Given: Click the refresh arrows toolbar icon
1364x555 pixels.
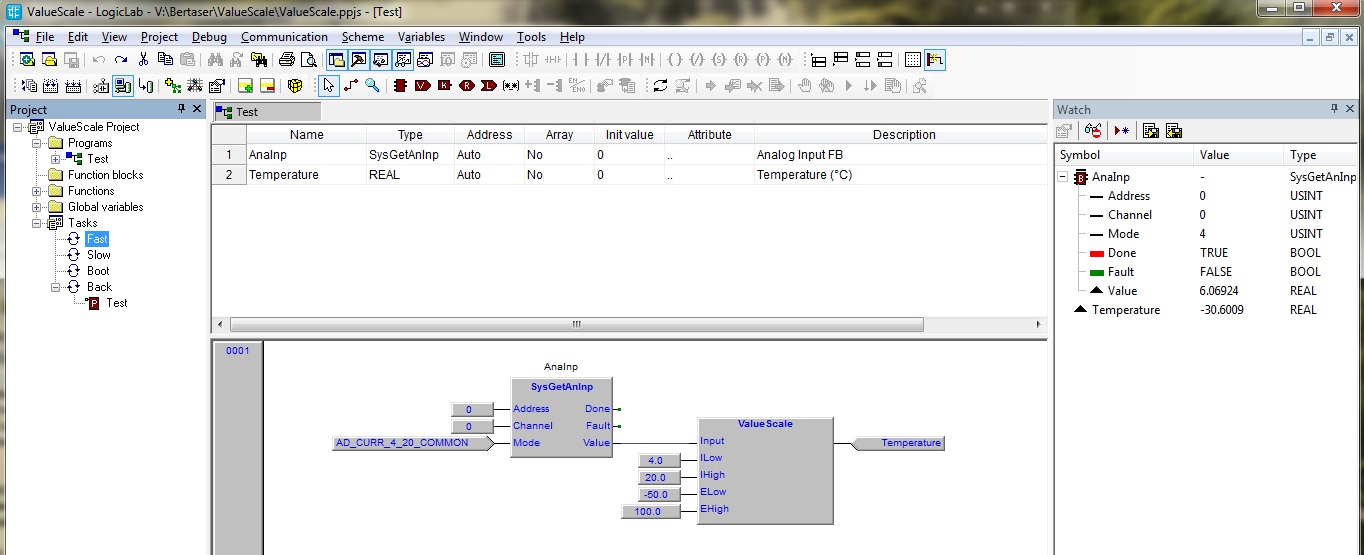Looking at the screenshot, I should click(660, 86).
